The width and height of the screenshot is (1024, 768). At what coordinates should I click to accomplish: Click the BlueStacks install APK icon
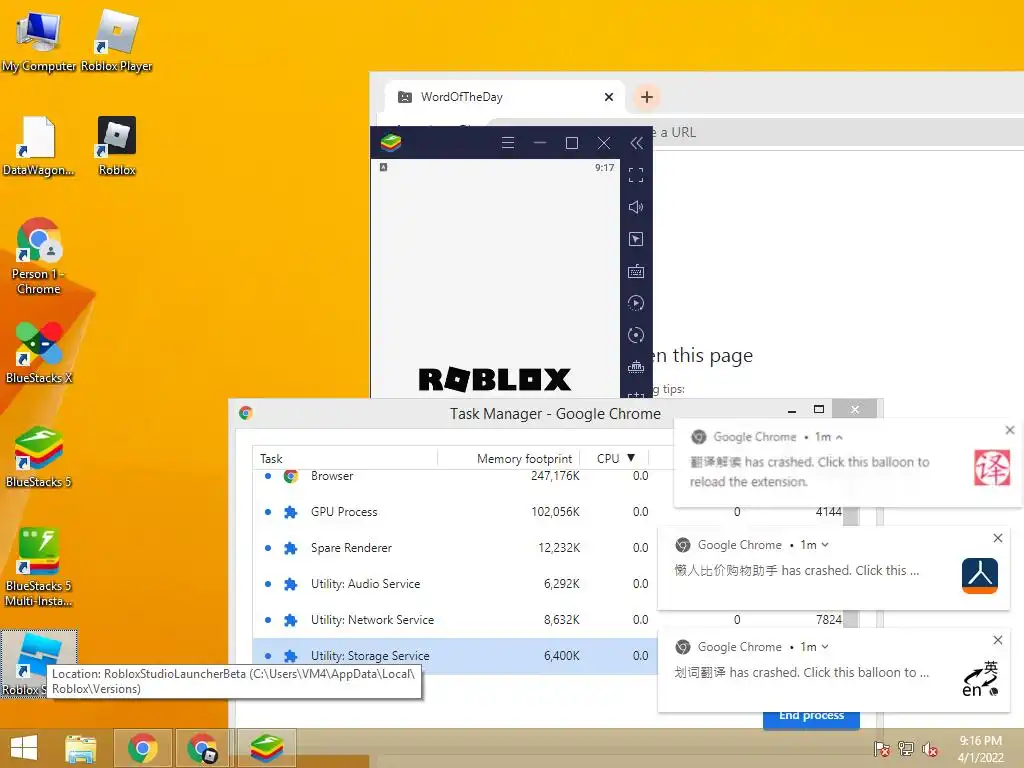pyautogui.click(x=636, y=366)
